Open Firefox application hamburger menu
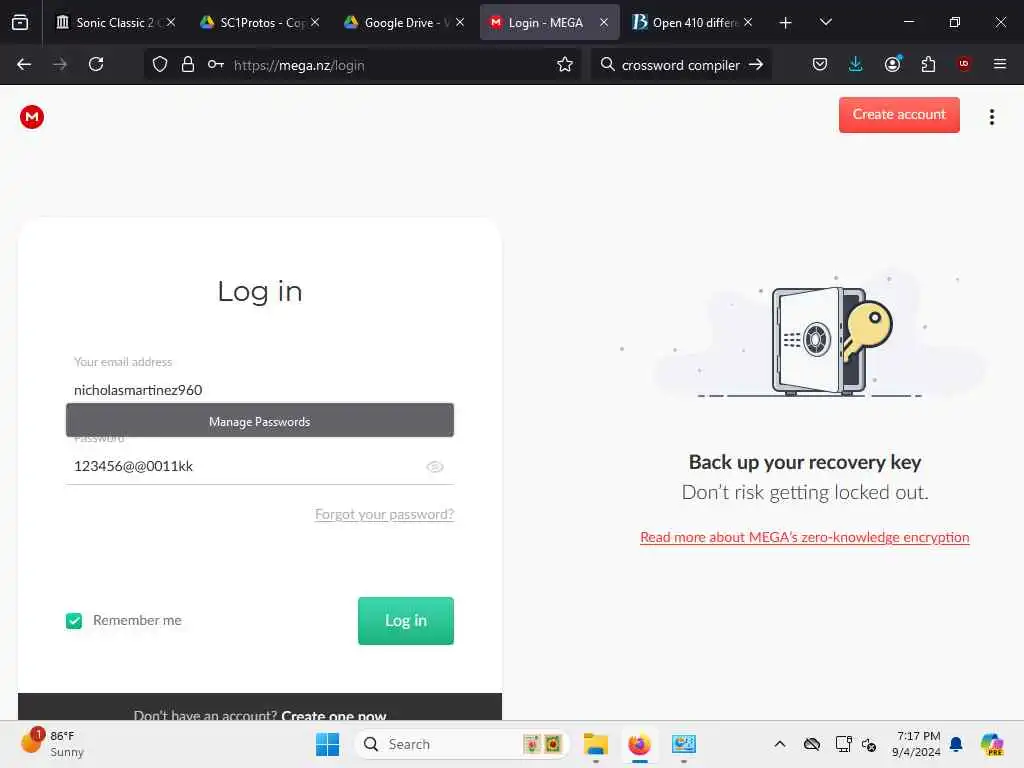Viewport: 1024px width, 768px height. [x=1000, y=64]
